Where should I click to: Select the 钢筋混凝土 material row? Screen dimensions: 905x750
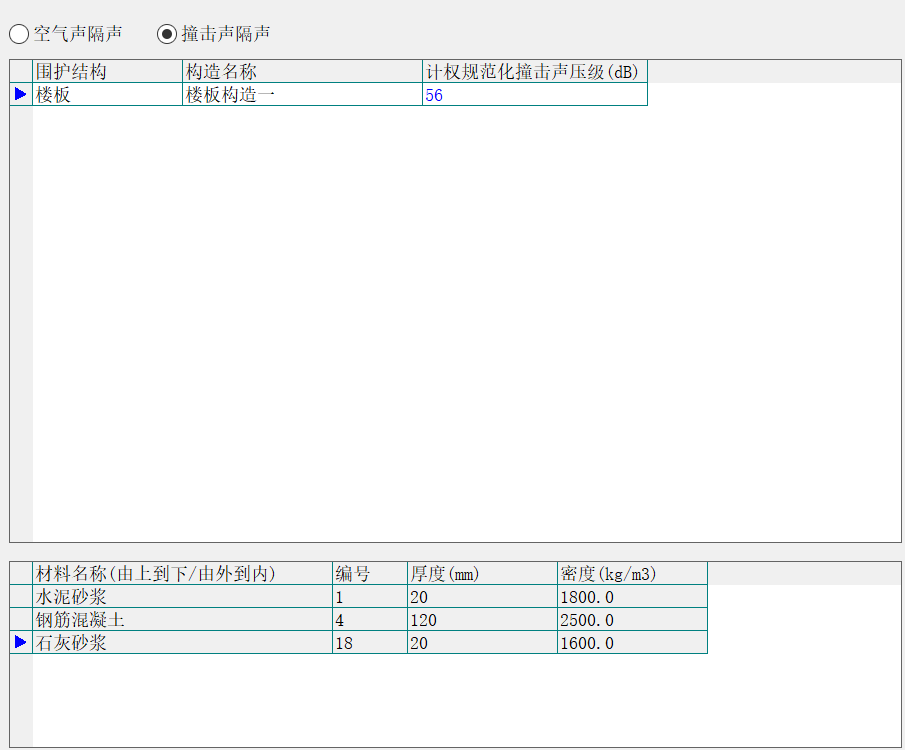[x=182, y=620]
